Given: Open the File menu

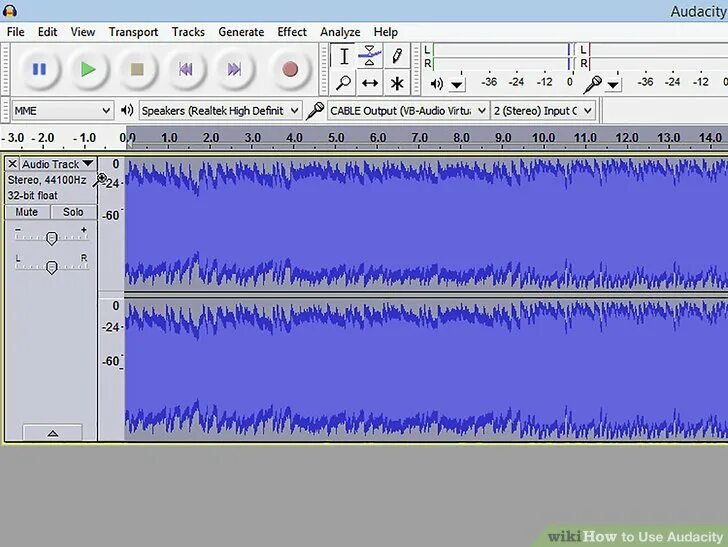Looking at the screenshot, I should [x=16, y=32].
